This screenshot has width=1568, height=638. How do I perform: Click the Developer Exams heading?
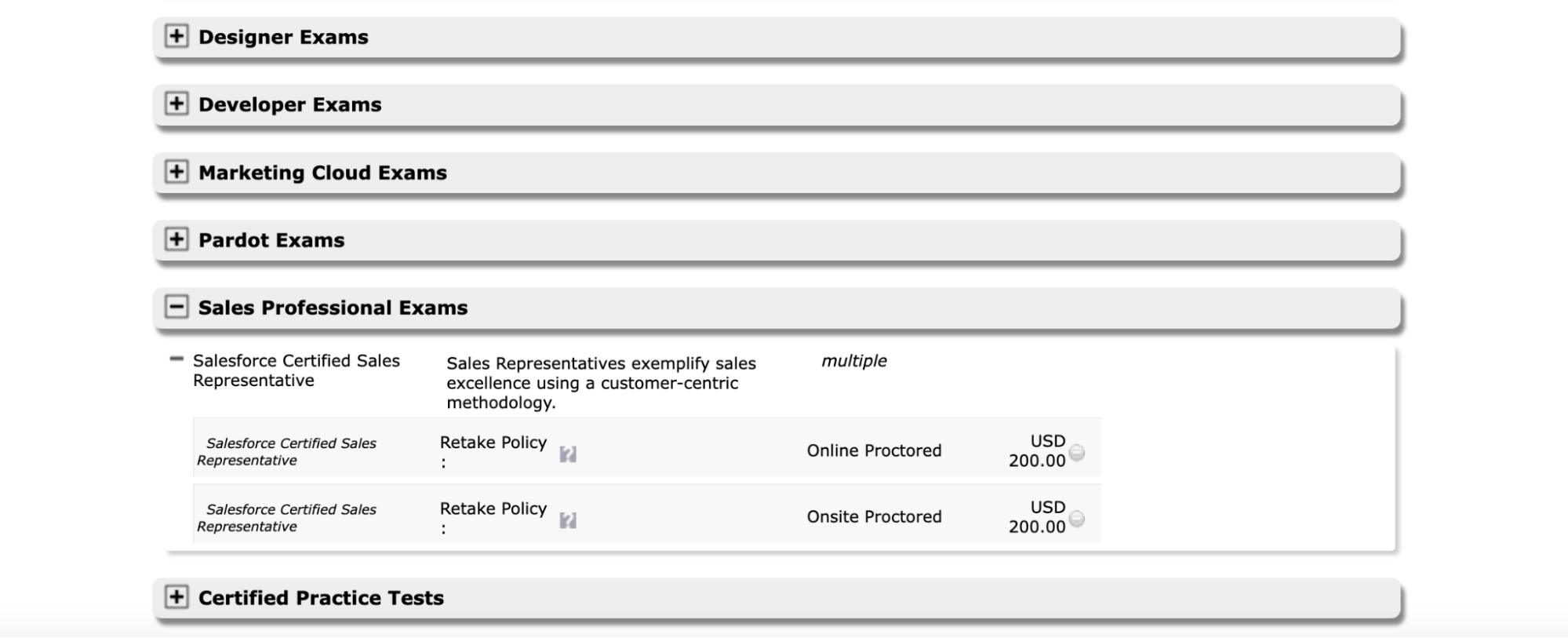pos(289,104)
